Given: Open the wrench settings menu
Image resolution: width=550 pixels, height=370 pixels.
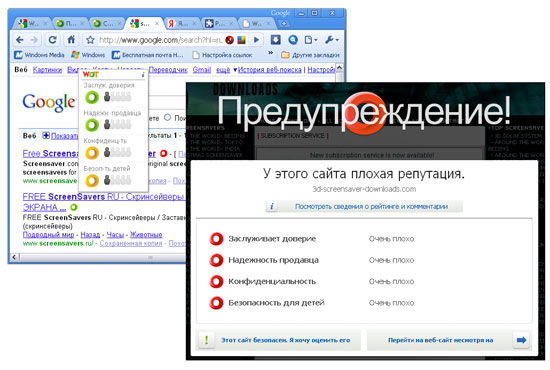Looking at the screenshot, I should tap(331, 40).
